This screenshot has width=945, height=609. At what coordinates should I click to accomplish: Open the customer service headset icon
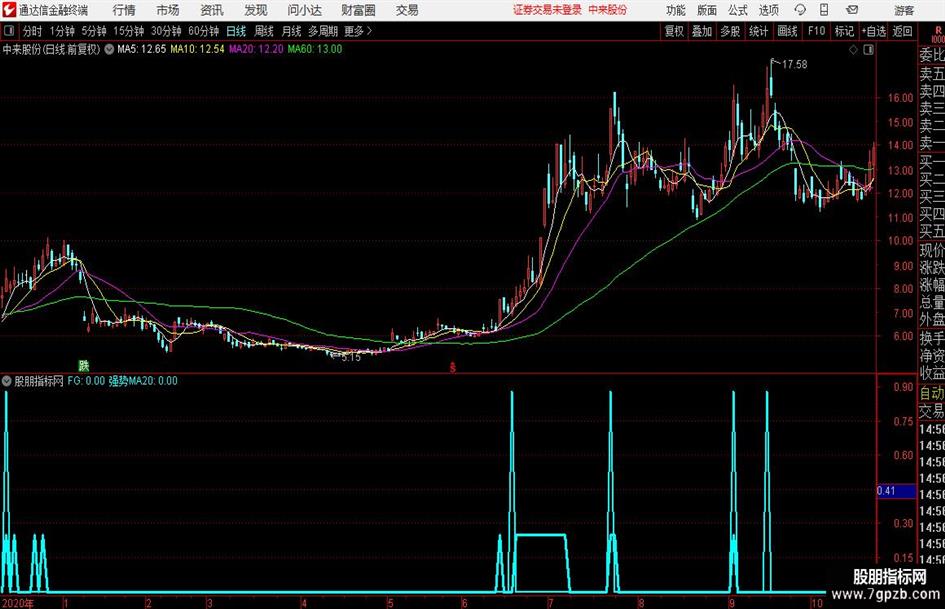(x=800, y=10)
